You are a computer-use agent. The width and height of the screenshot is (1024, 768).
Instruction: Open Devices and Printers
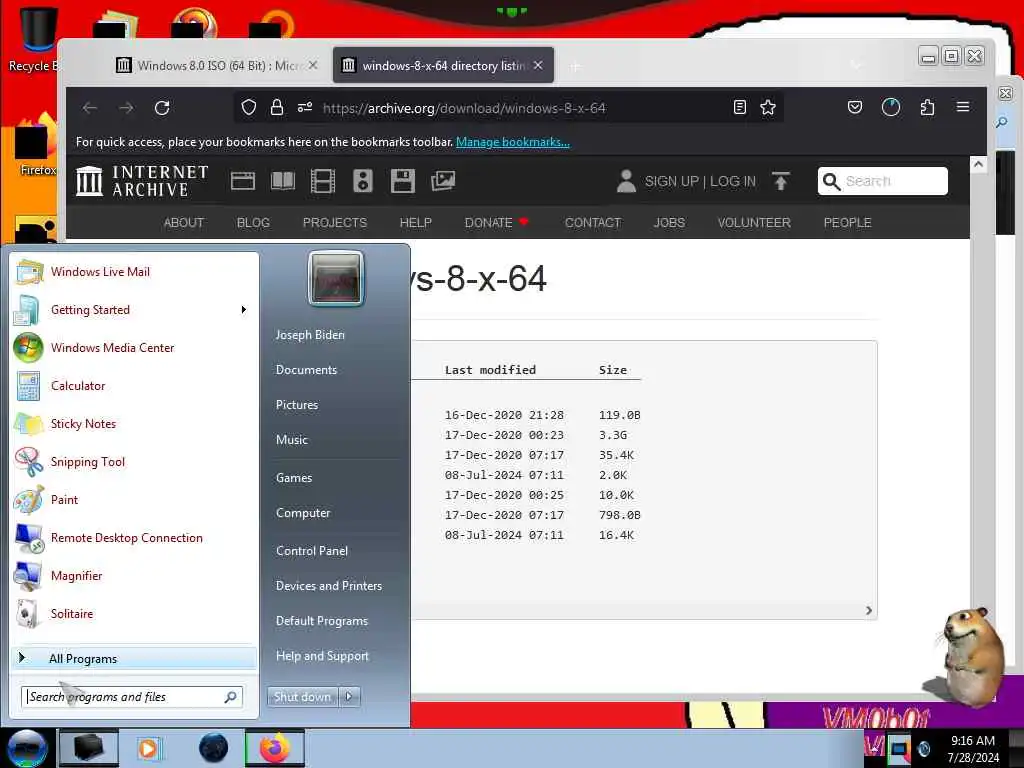coord(328,586)
